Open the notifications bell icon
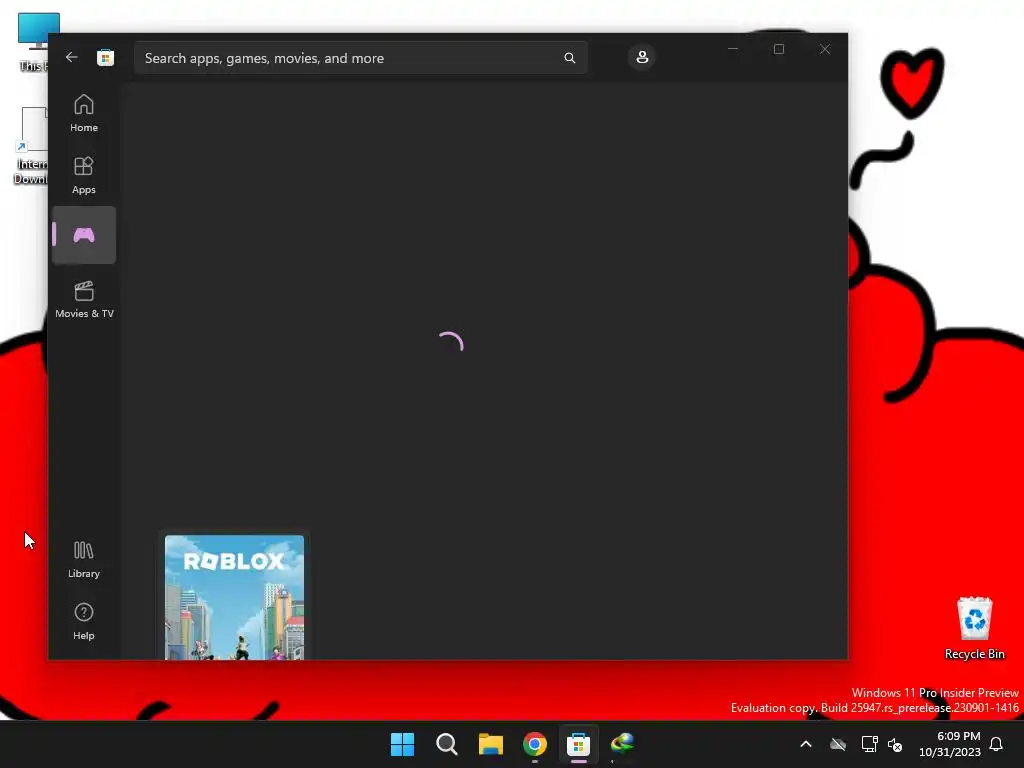Image resolution: width=1024 pixels, height=768 pixels. coord(996,744)
